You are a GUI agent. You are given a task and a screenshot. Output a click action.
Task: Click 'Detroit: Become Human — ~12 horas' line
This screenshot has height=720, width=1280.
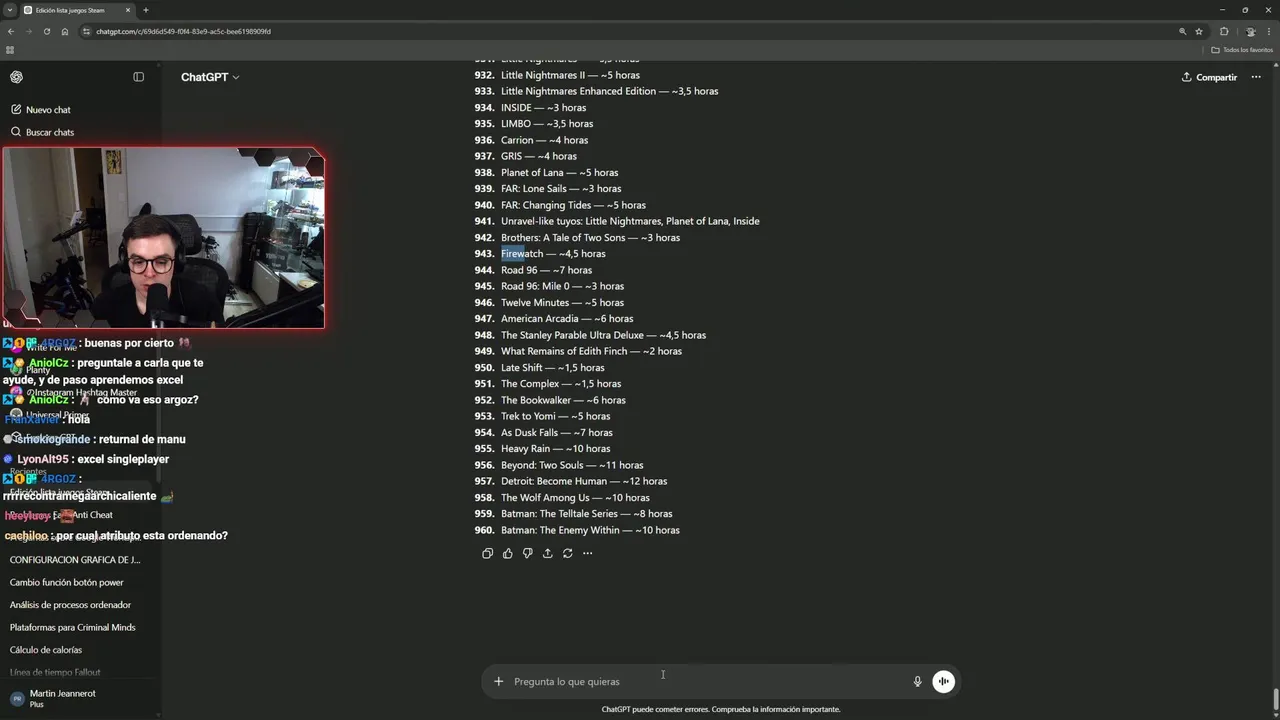point(584,481)
